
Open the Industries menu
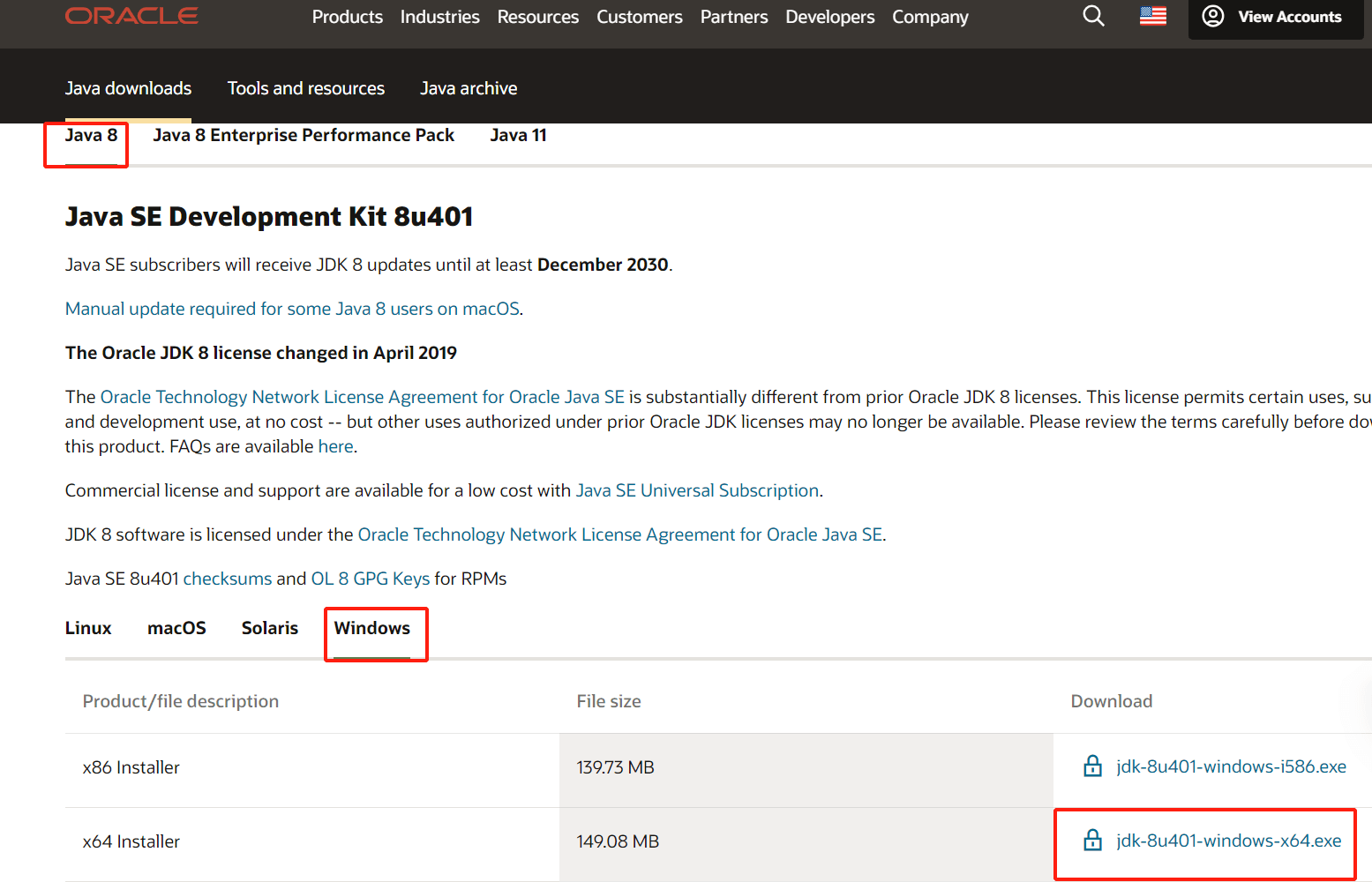click(x=439, y=17)
